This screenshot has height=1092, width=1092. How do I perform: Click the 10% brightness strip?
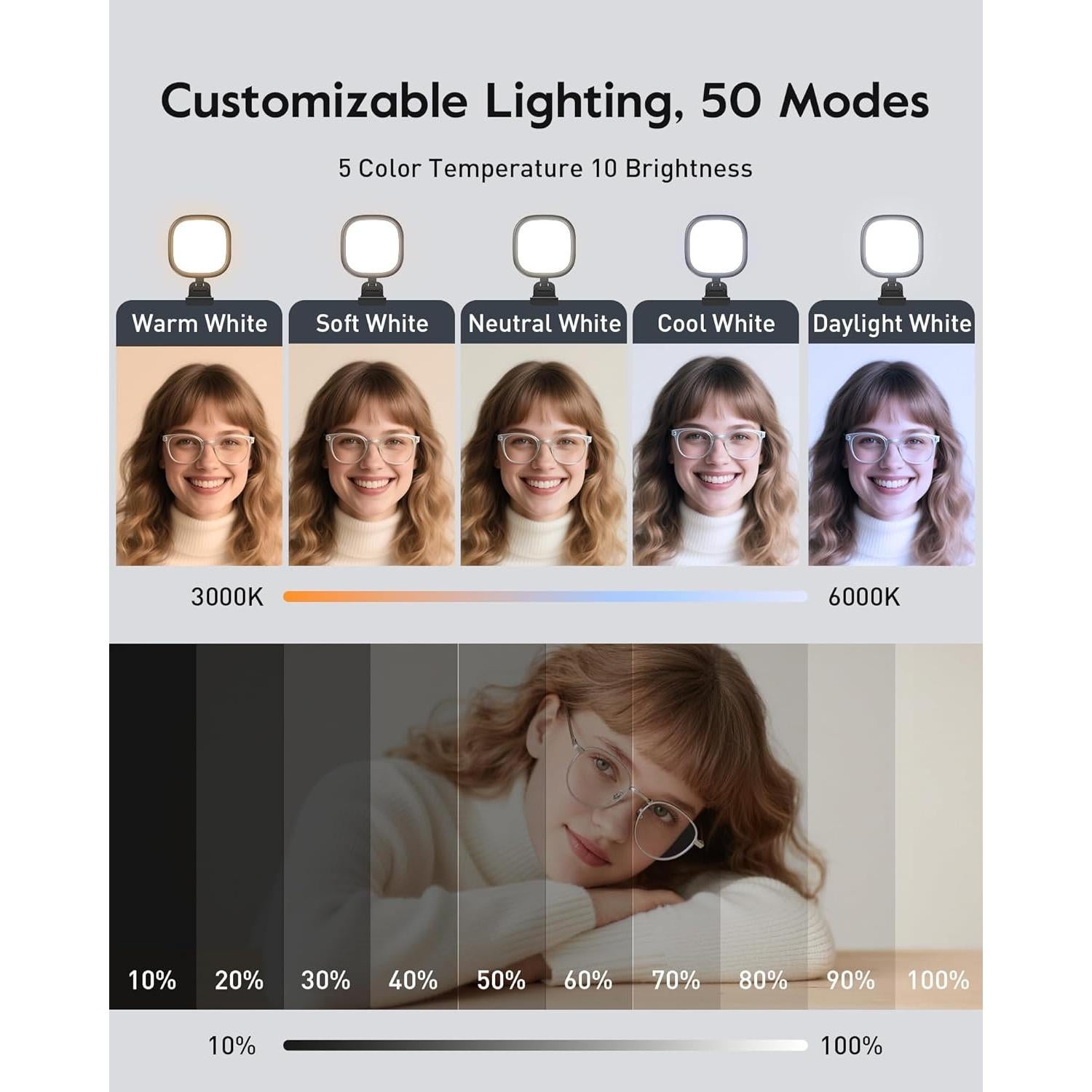[x=153, y=826]
